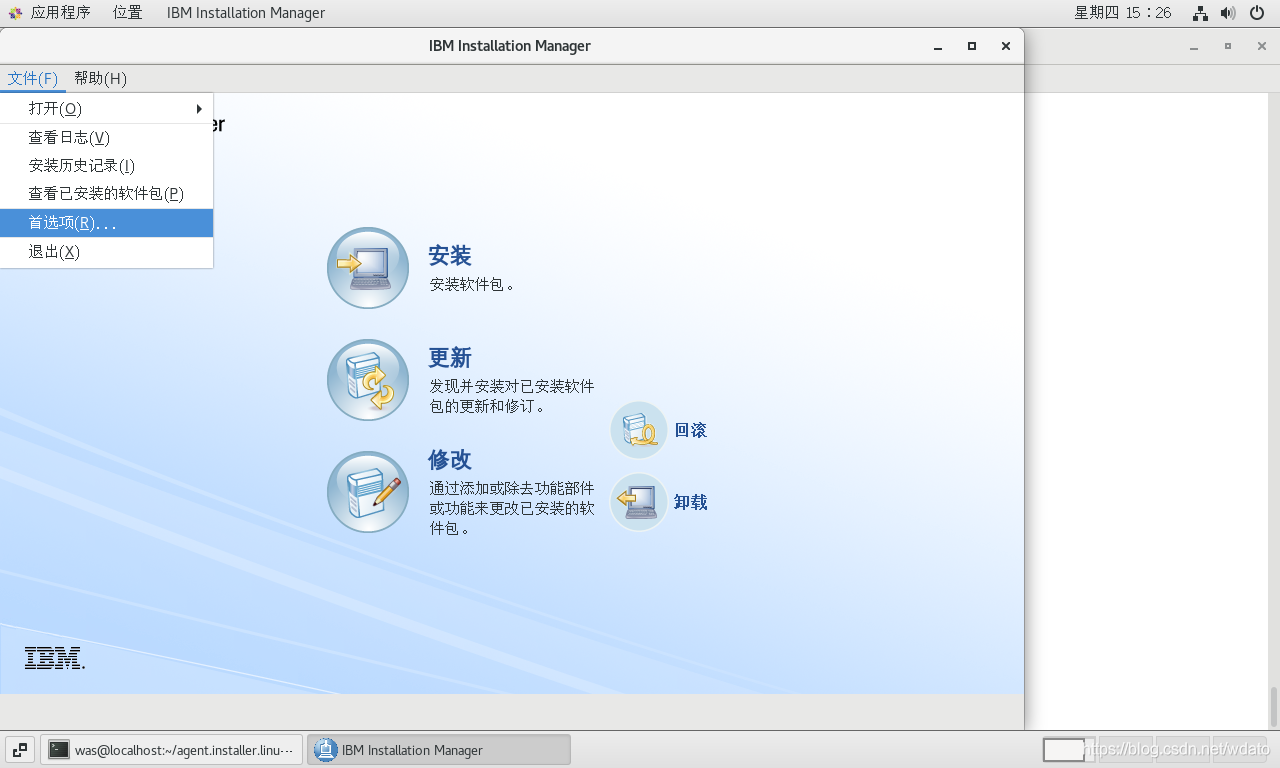
Task: Click the network status icon in top panel
Action: point(1201,13)
